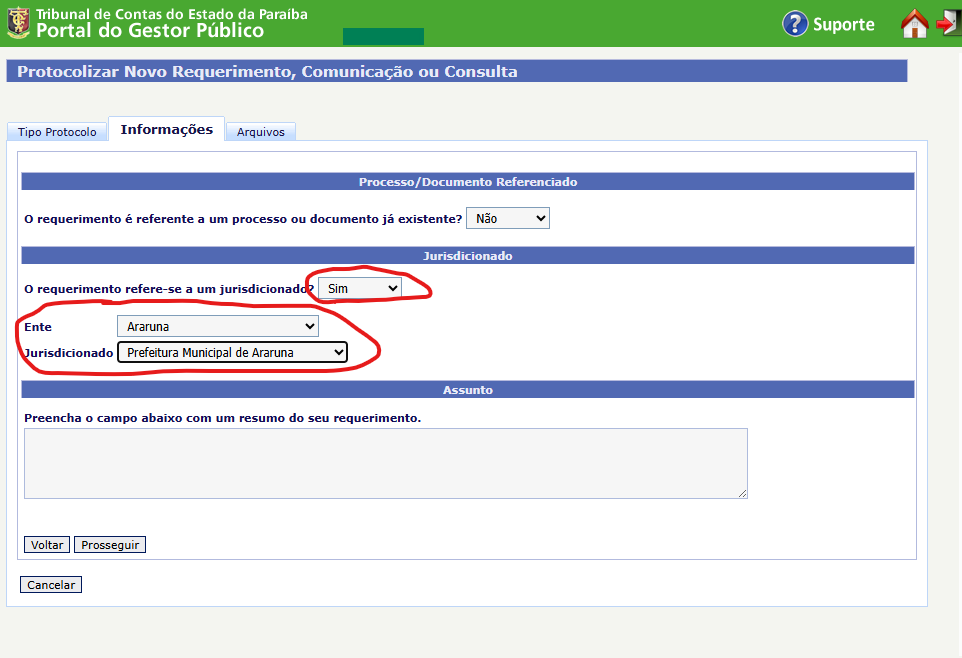This screenshot has width=962, height=658.
Task: Click the Processo/Documento Referenciado section header
Action: (468, 182)
